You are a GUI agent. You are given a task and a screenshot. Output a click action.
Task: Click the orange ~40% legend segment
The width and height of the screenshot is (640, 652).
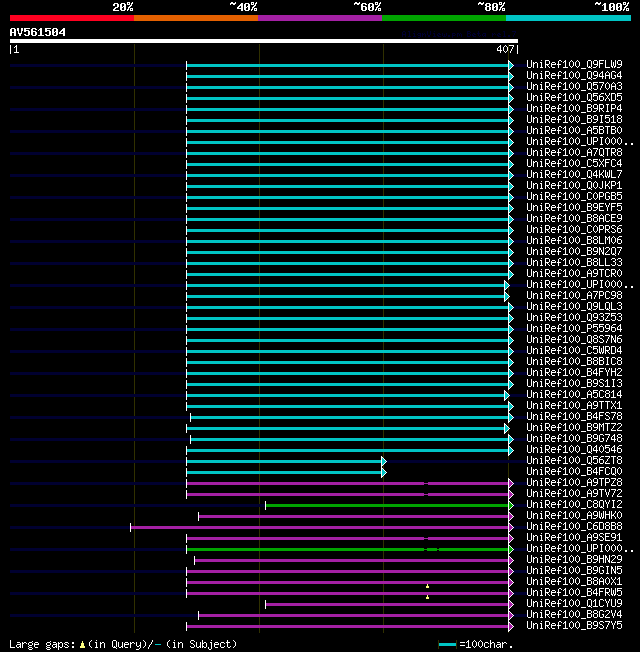pyautogui.click(x=196, y=18)
